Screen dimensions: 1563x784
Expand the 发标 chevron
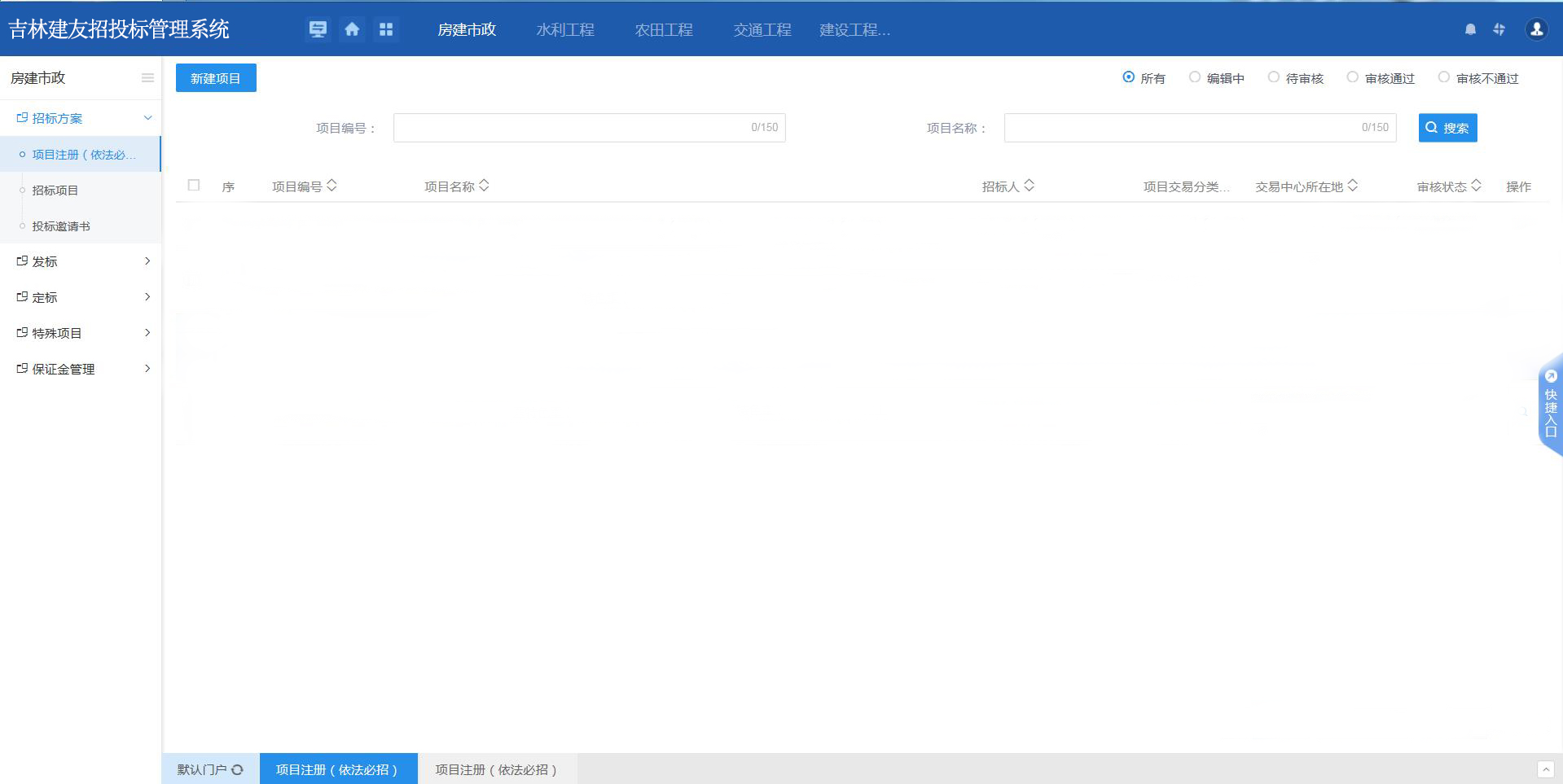click(147, 261)
